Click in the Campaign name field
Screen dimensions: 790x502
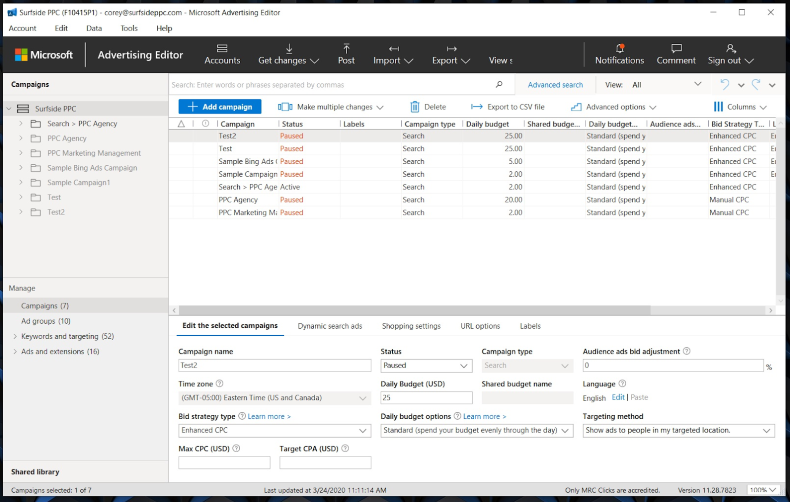tap(275, 365)
